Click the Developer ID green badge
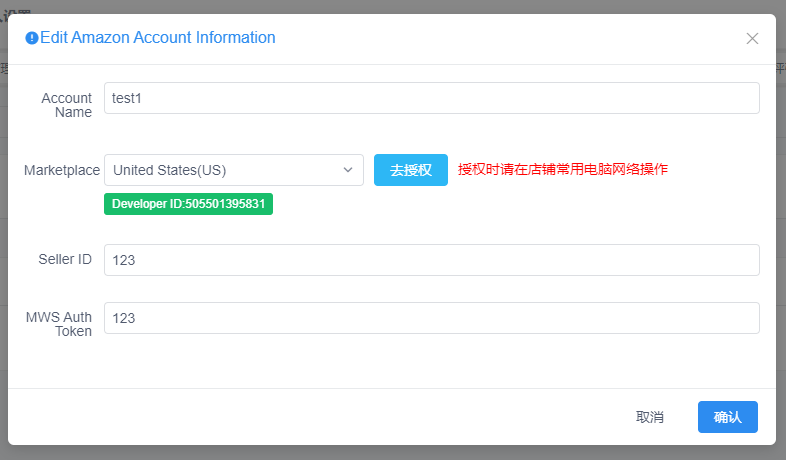786x460 pixels. 188,204
